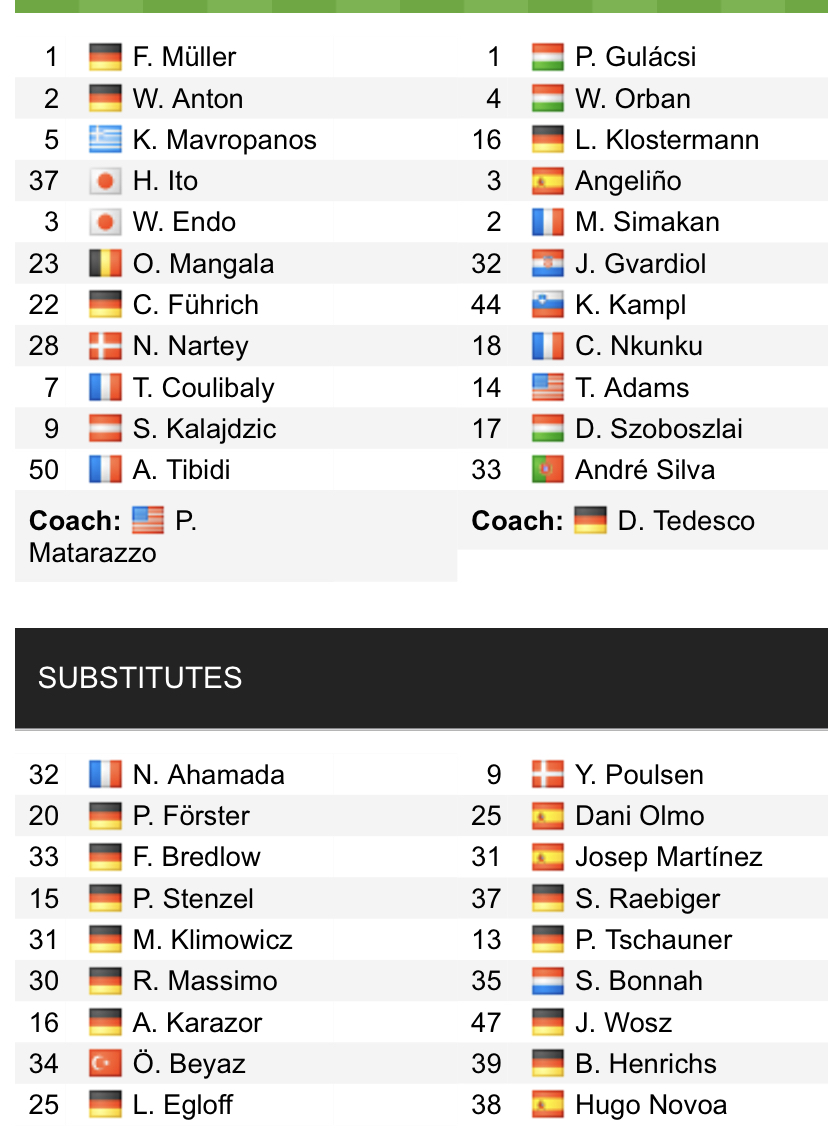Select player W. Endo

coord(184,222)
